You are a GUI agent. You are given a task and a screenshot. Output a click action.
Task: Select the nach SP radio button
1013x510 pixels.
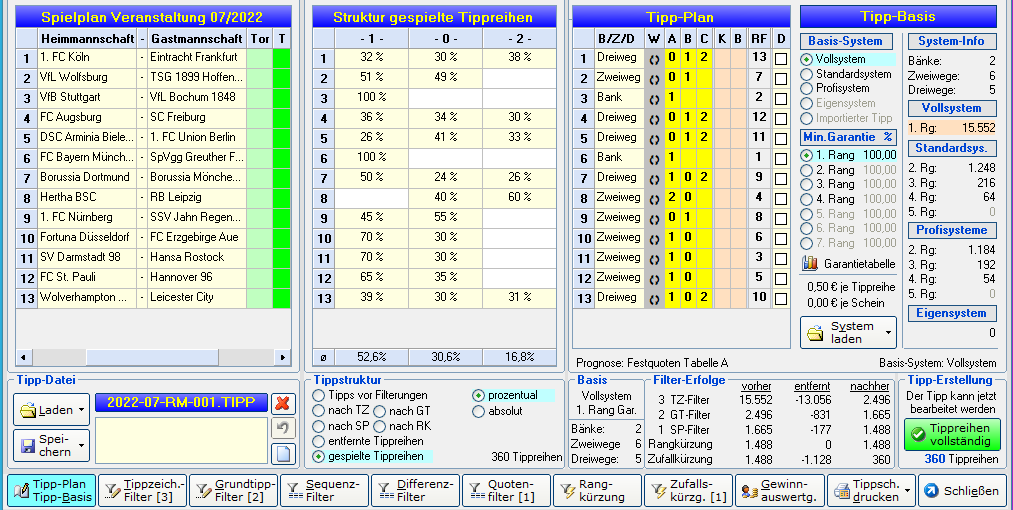pos(319,426)
